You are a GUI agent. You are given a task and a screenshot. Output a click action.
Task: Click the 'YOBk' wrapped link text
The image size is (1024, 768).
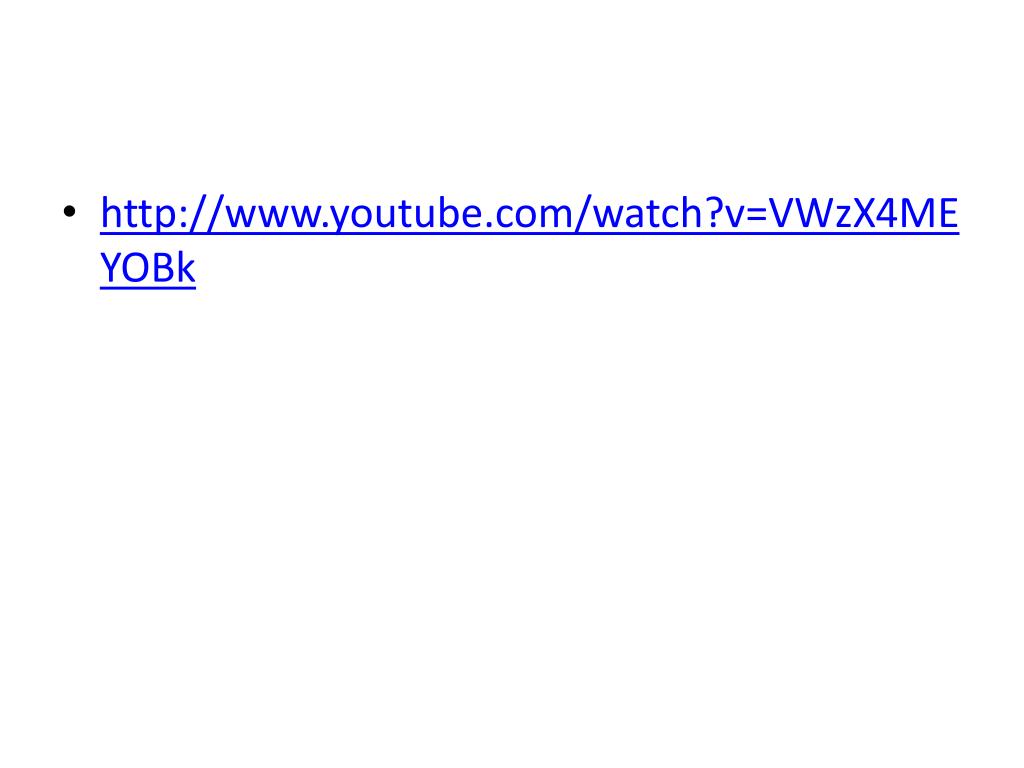click(x=148, y=267)
